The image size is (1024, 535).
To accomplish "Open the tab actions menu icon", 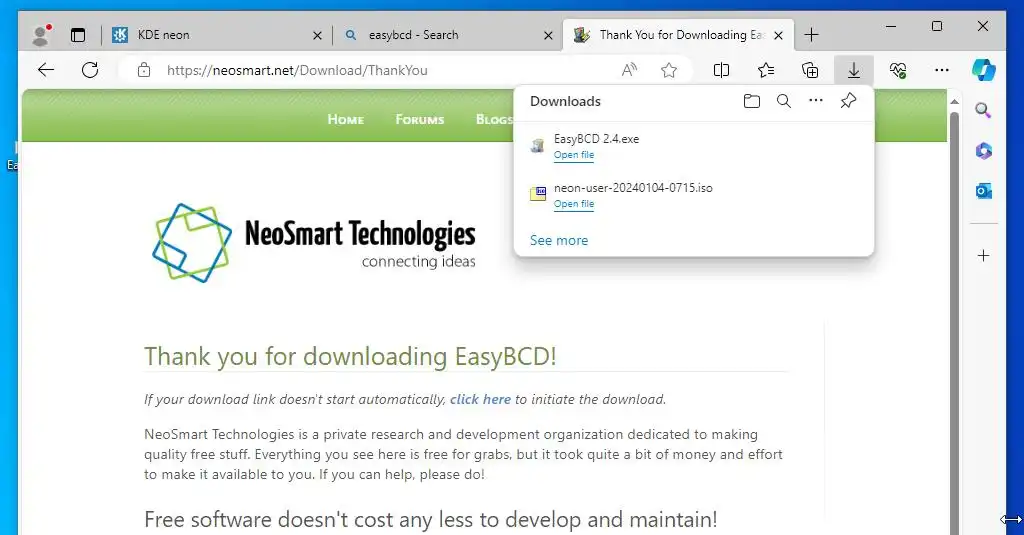I will (78, 35).
